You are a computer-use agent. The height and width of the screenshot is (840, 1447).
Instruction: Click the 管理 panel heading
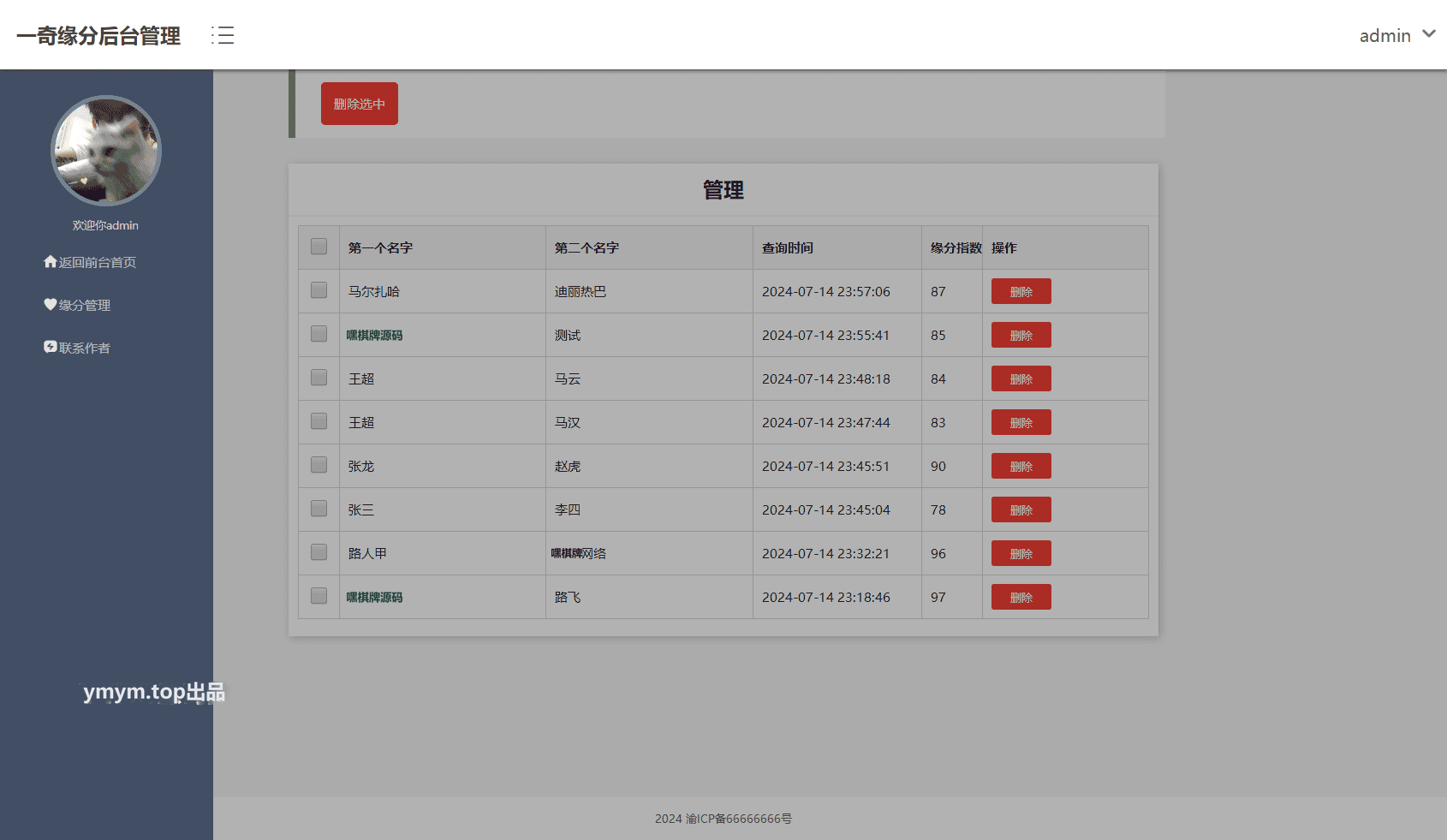[x=723, y=189]
